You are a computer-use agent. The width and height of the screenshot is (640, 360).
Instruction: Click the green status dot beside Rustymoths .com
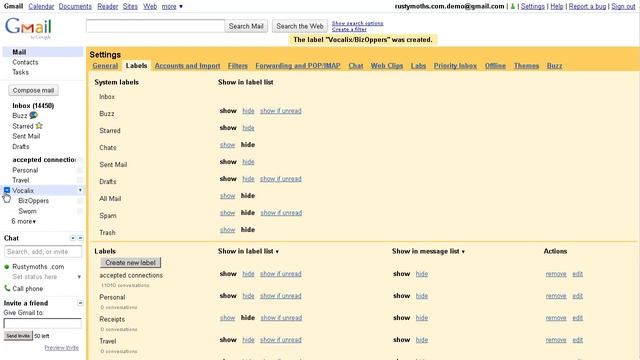[x=7, y=267]
